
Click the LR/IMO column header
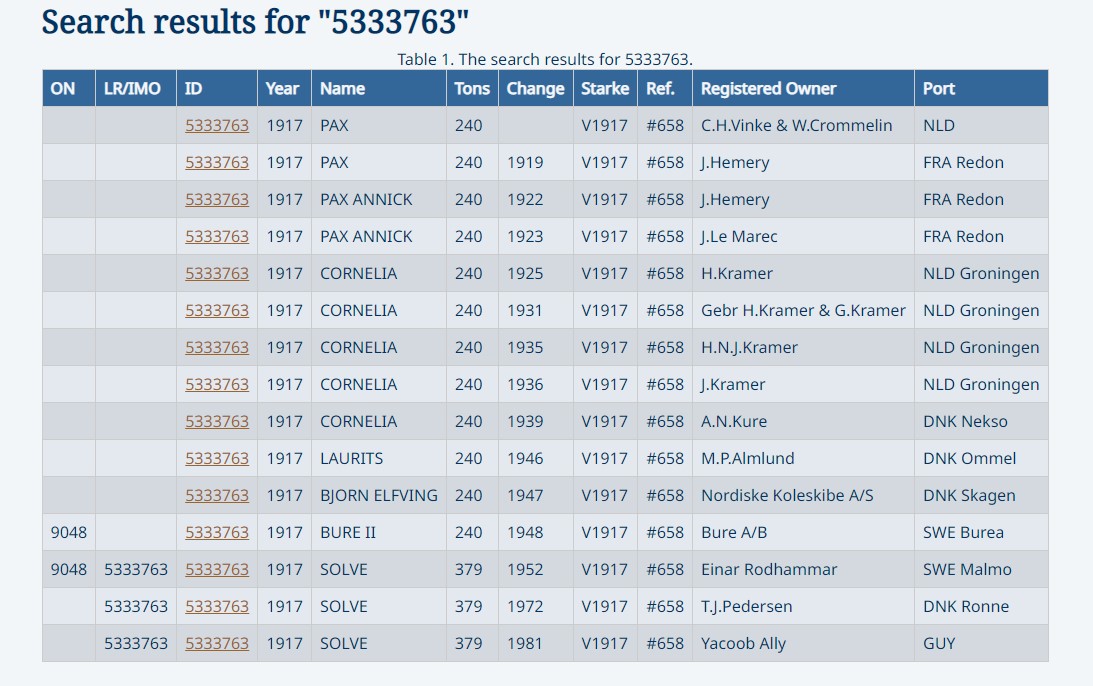(x=136, y=89)
